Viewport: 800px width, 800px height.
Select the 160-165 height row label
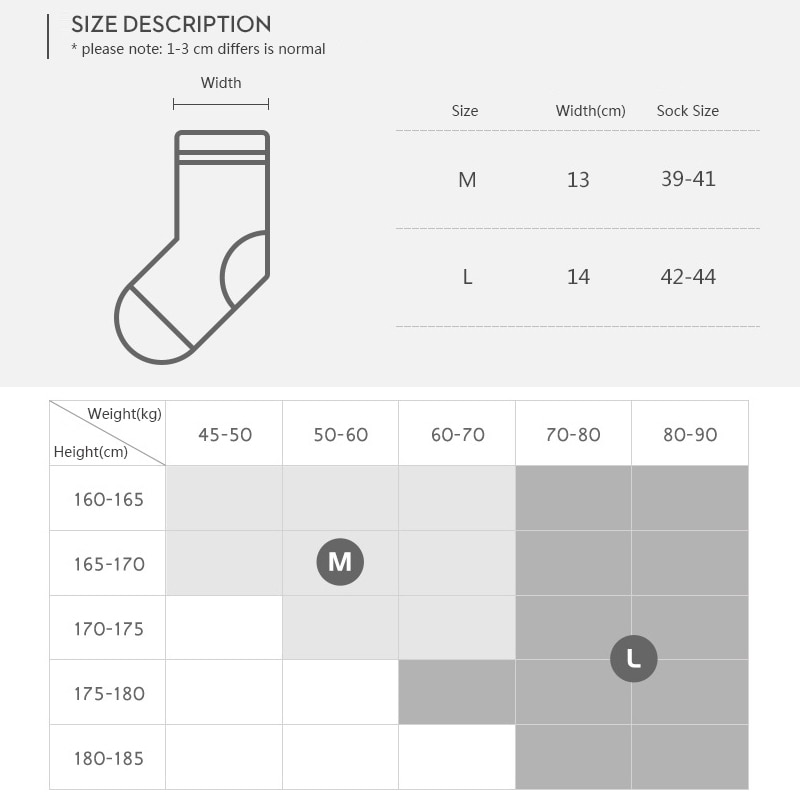(109, 499)
